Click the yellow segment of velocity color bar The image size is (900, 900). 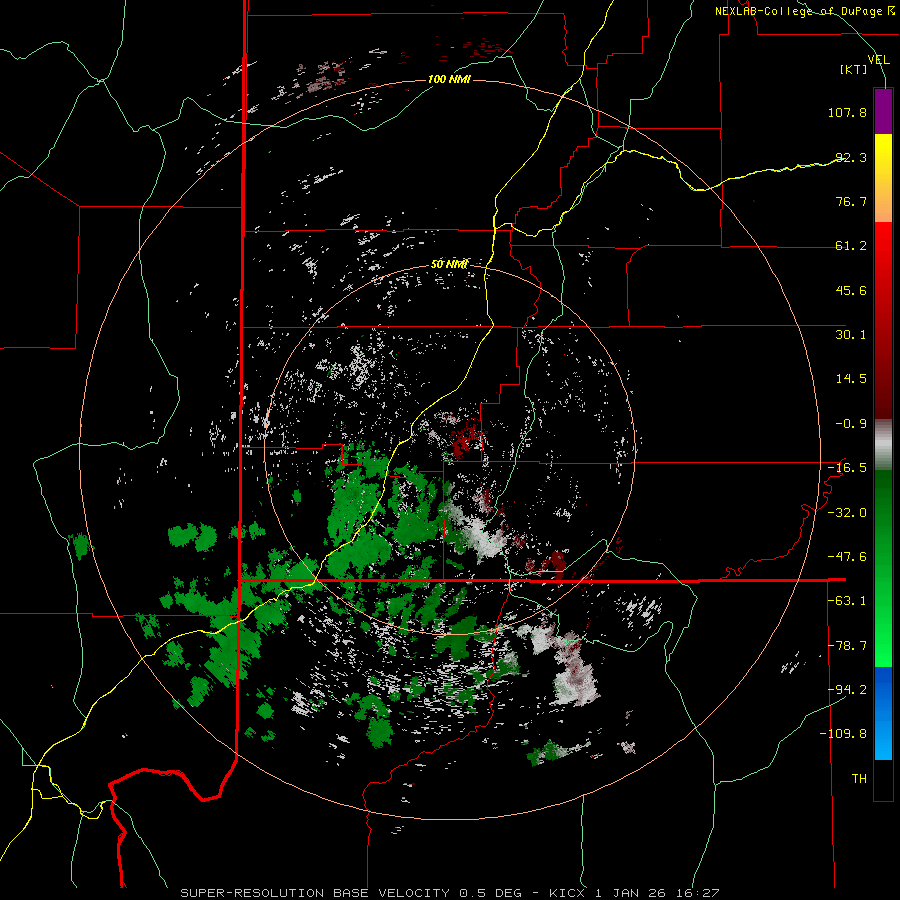(x=883, y=178)
